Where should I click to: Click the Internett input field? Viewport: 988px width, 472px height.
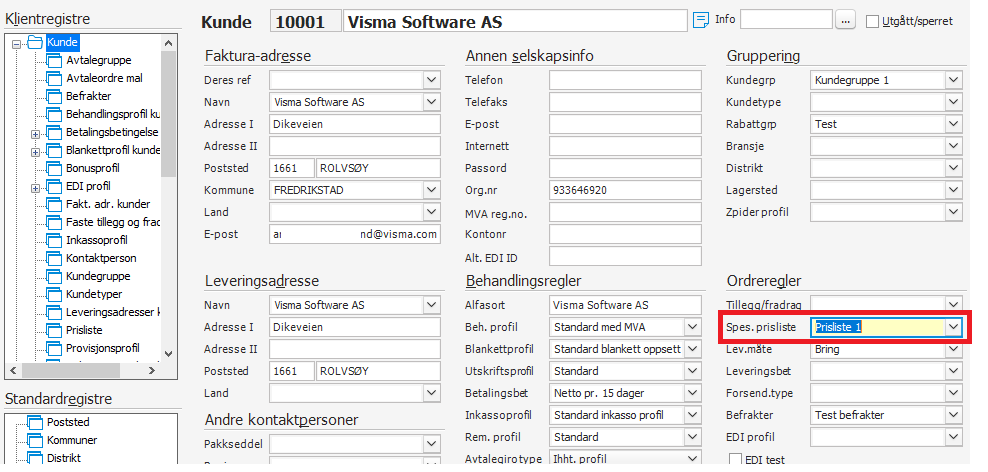click(x=625, y=146)
